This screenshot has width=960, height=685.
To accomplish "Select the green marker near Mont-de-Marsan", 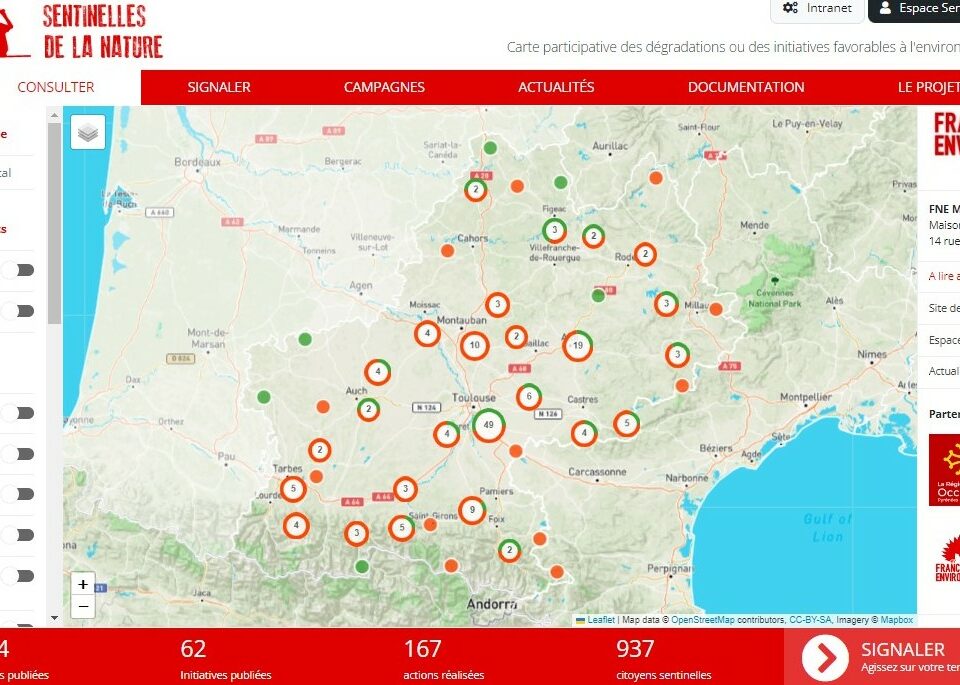I will tap(305, 339).
